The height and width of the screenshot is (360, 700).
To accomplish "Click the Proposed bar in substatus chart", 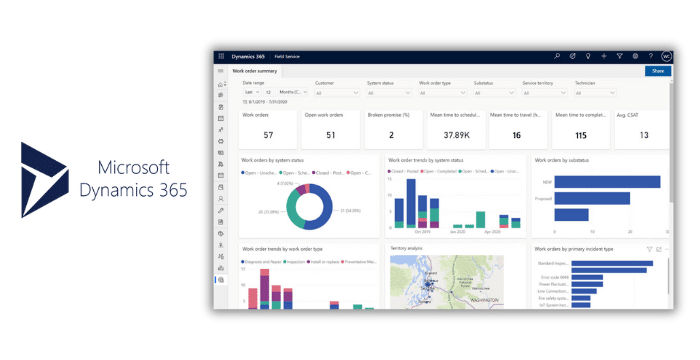I will pyautogui.click(x=592, y=198).
